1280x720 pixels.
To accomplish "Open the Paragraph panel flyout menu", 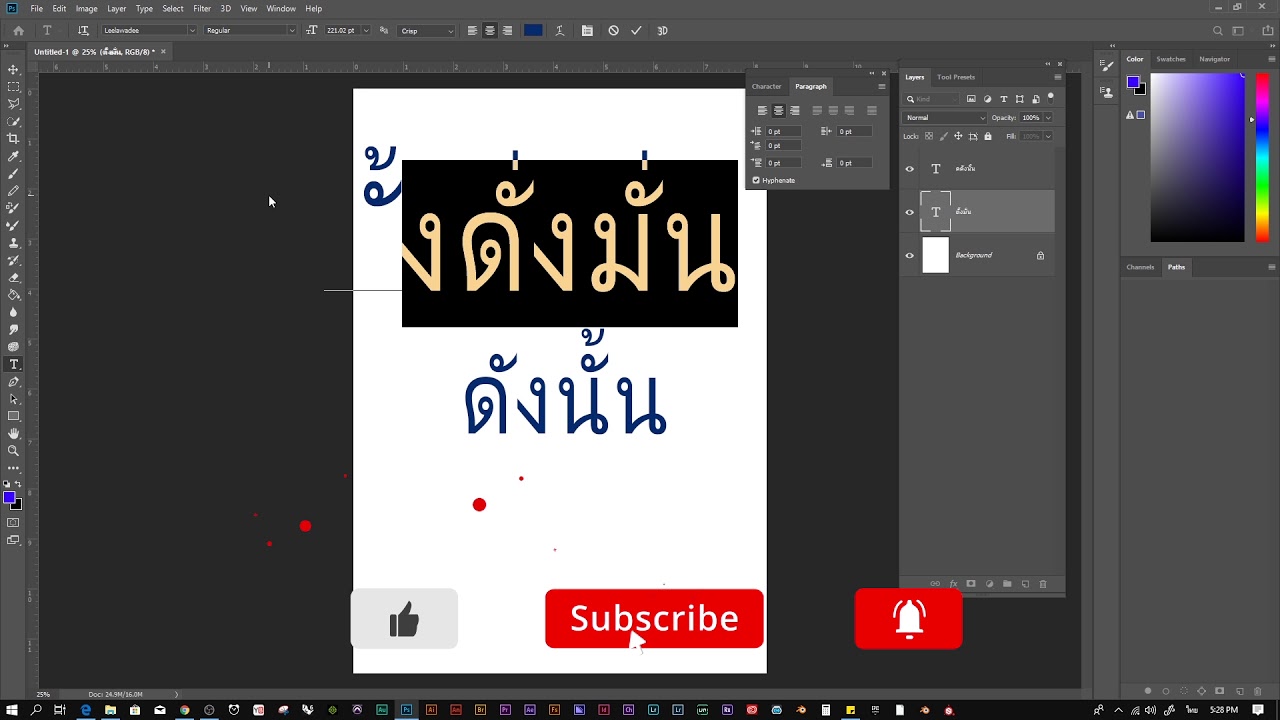I will click(881, 87).
